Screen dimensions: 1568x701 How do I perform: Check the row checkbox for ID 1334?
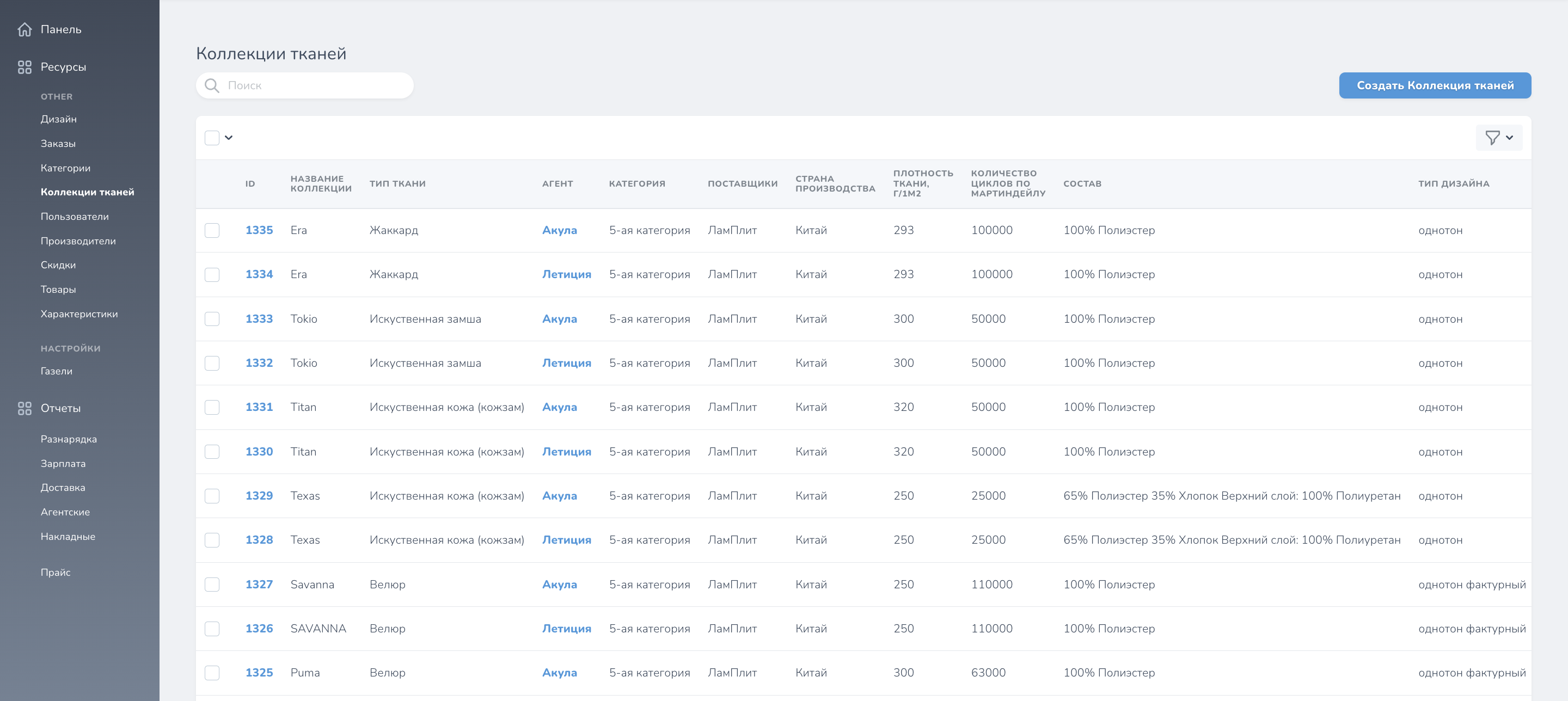click(212, 274)
